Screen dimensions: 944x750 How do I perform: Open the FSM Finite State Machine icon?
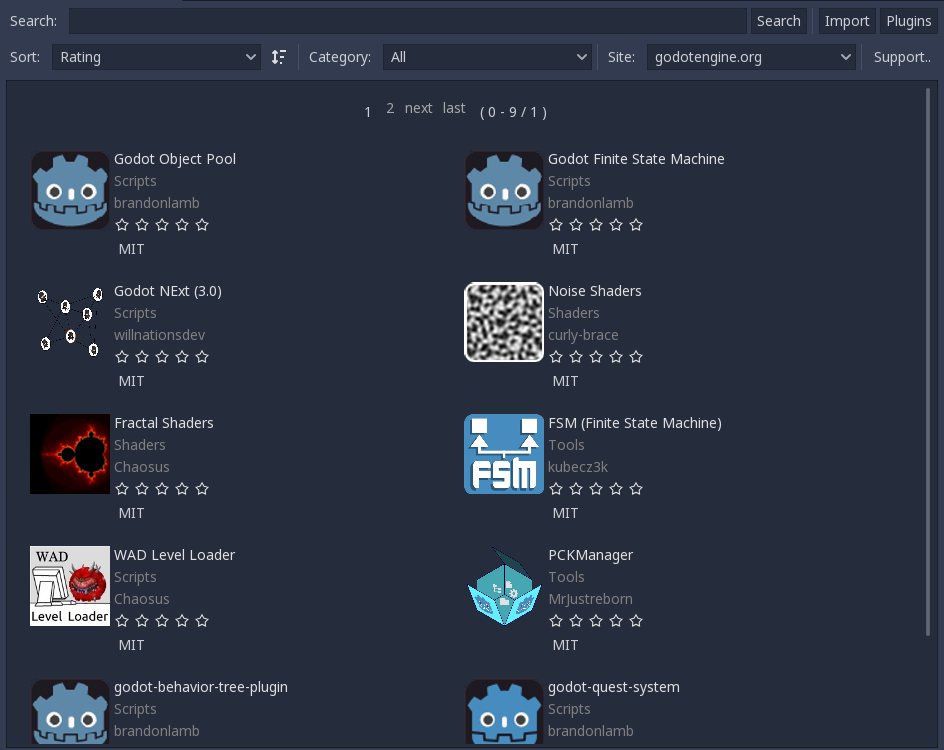[504, 454]
